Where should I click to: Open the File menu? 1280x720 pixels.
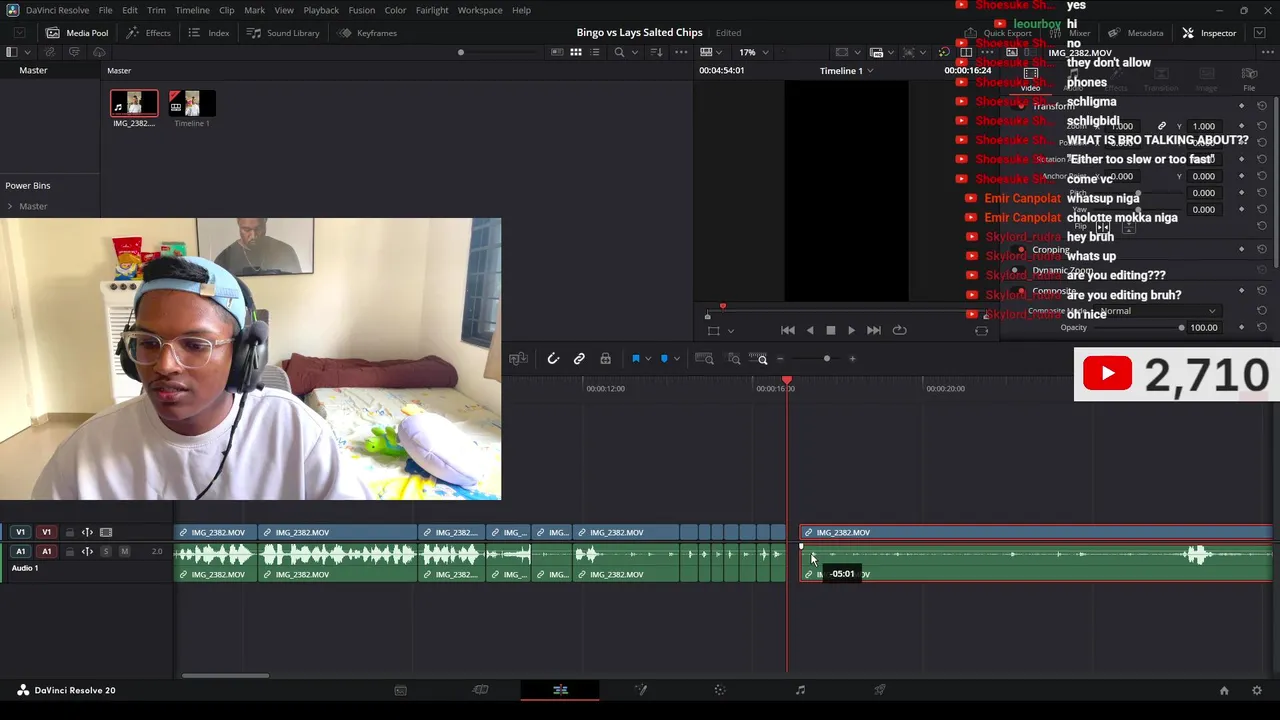105,10
